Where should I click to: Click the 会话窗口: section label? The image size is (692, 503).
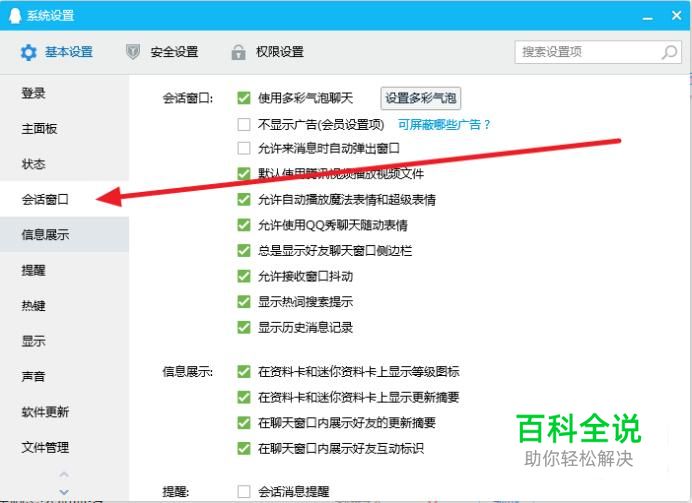click(x=188, y=98)
